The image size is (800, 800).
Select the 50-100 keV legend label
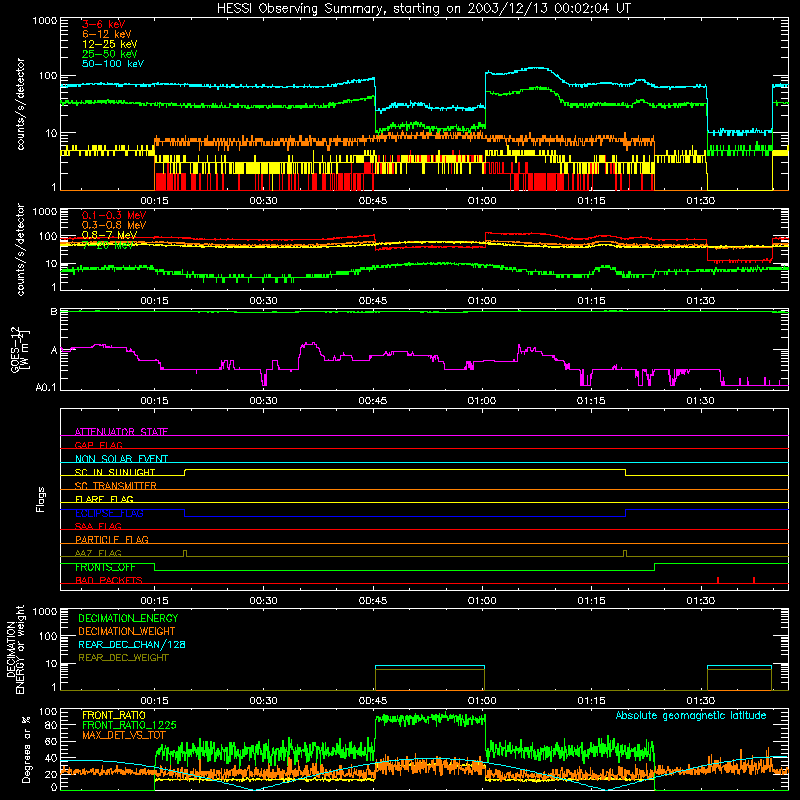tap(113, 64)
